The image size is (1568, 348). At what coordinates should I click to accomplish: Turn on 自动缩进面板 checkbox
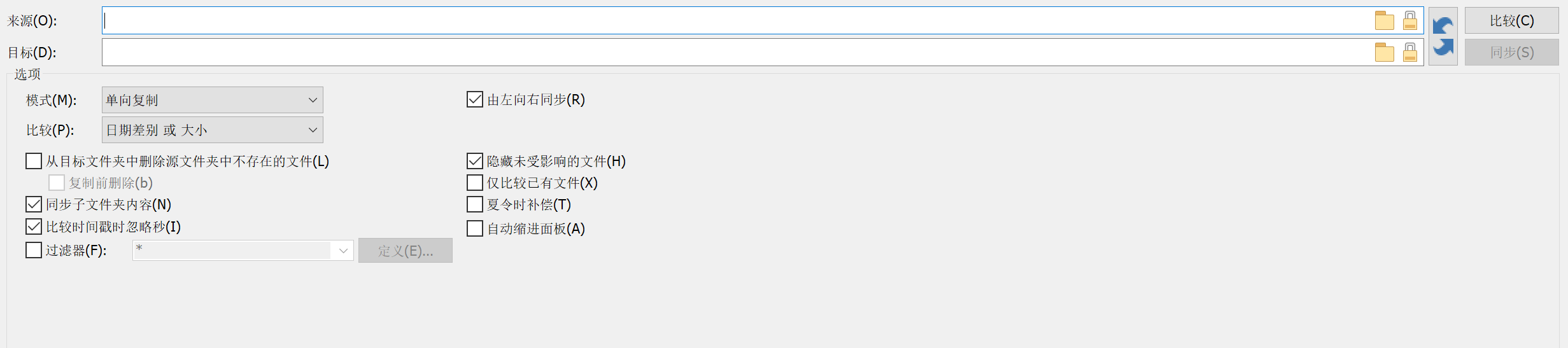point(475,228)
